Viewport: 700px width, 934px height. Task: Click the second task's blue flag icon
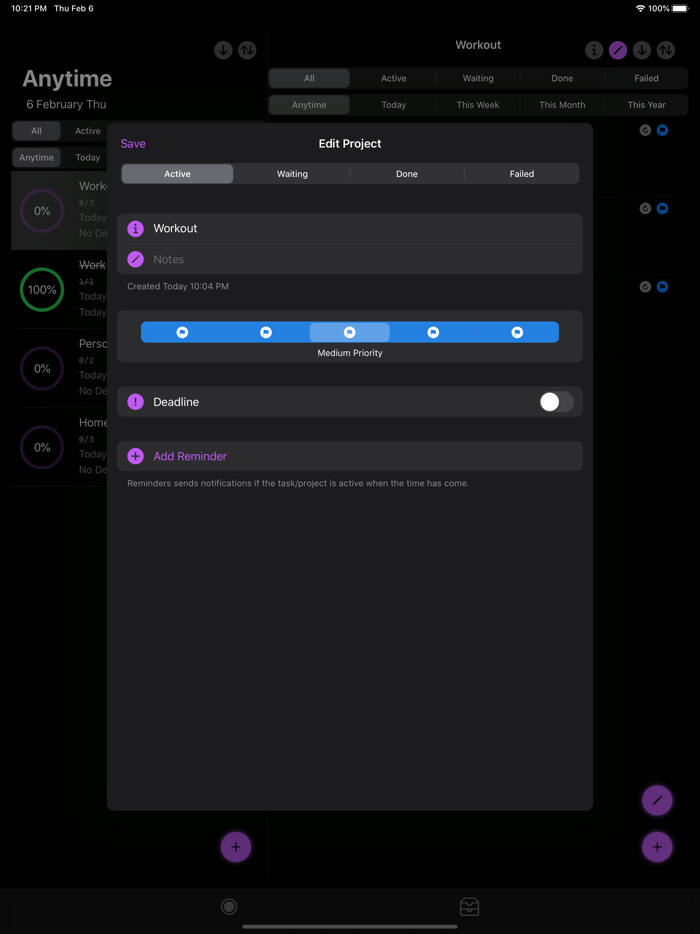pos(662,208)
